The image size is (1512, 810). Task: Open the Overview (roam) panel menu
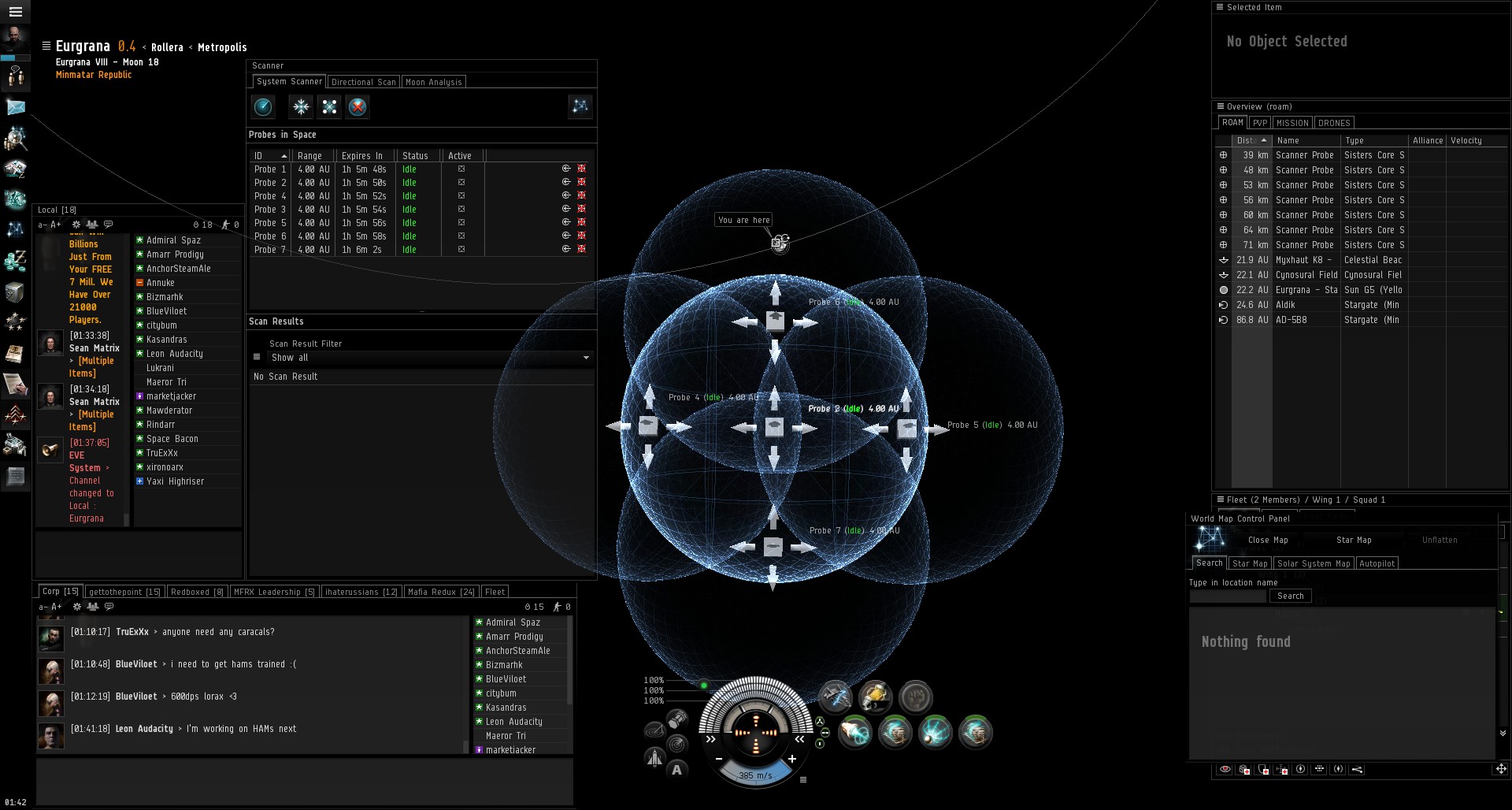pyautogui.click(x=1221, y=106)
